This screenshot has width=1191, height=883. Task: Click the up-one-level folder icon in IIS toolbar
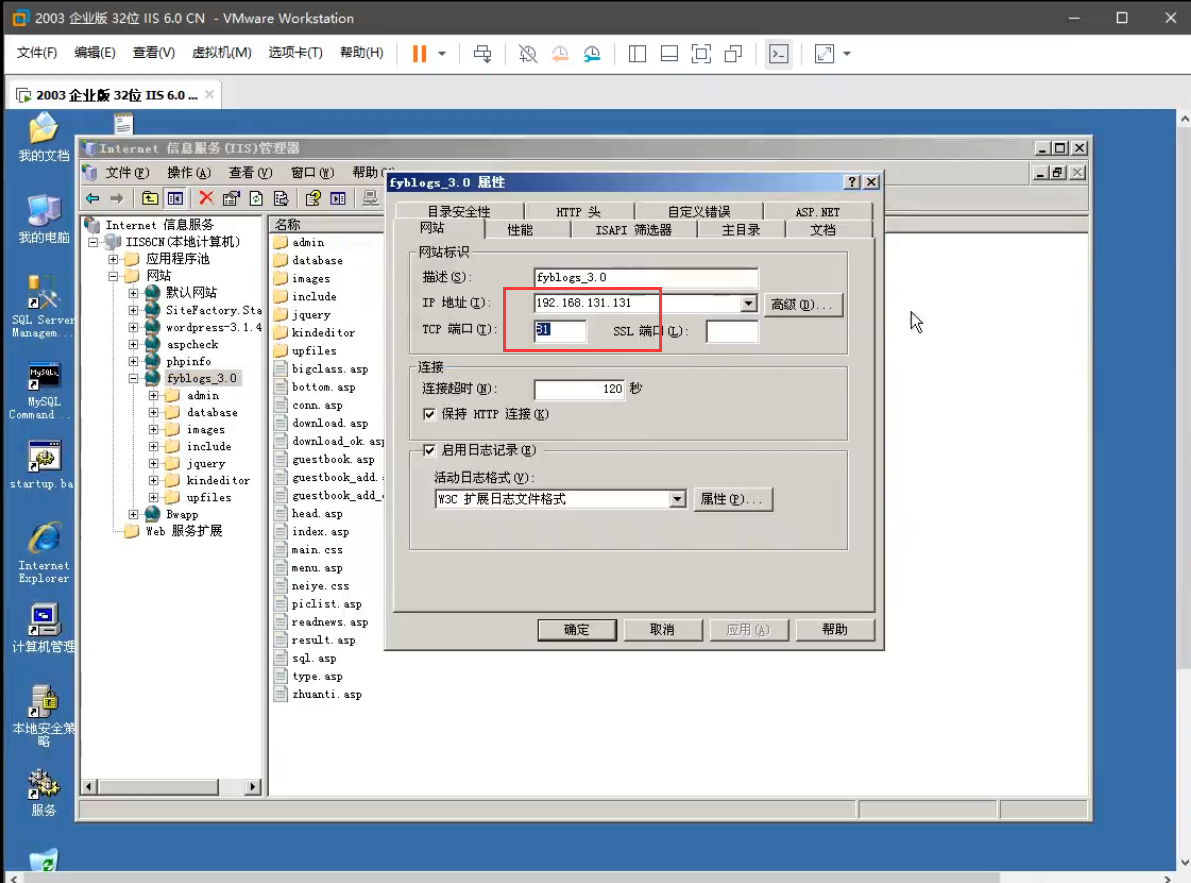point(150,198)
